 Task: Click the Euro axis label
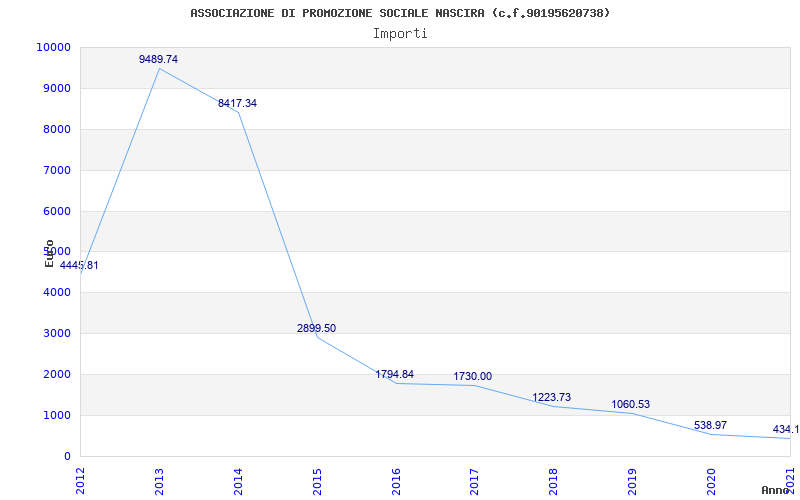tap(49, 254)
